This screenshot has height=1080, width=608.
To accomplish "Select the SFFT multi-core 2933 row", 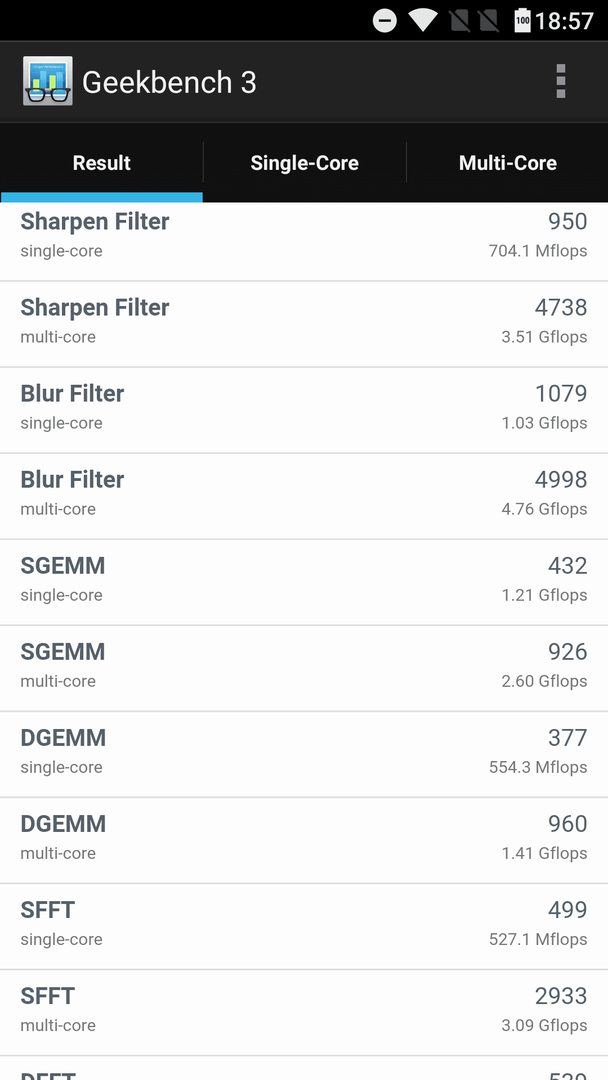I will [x=304, y=1012].
